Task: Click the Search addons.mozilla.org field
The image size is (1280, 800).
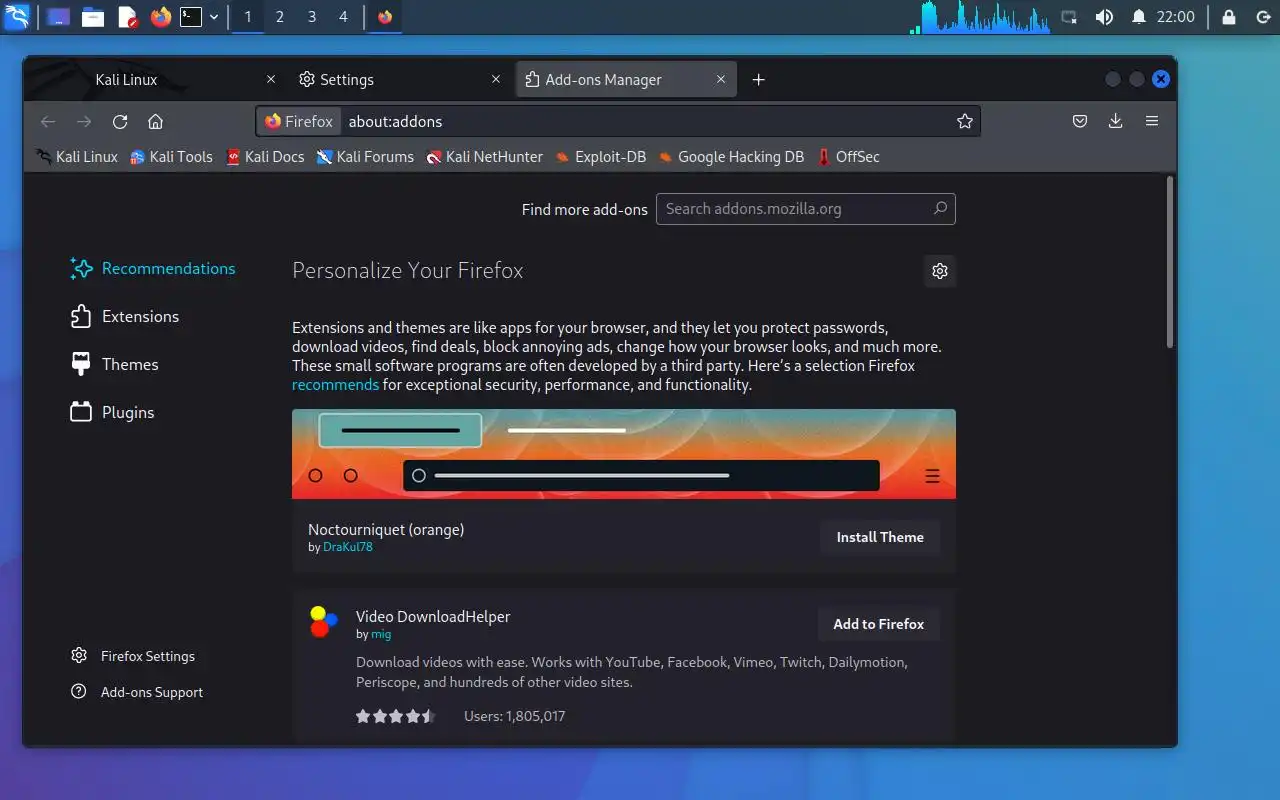Action: pyautogui.click(x=806, y=209)
